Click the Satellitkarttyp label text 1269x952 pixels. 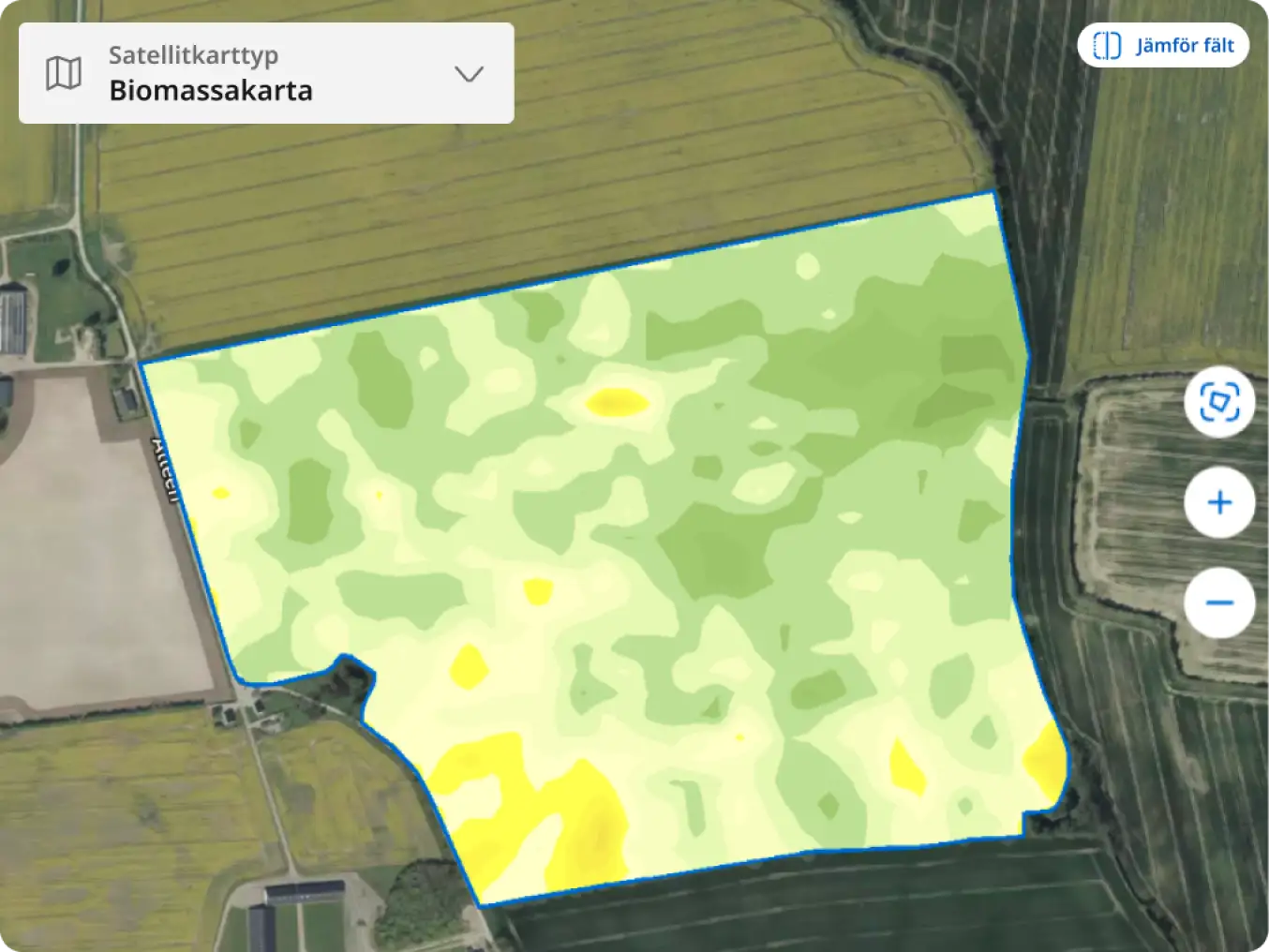click(193, 55)
